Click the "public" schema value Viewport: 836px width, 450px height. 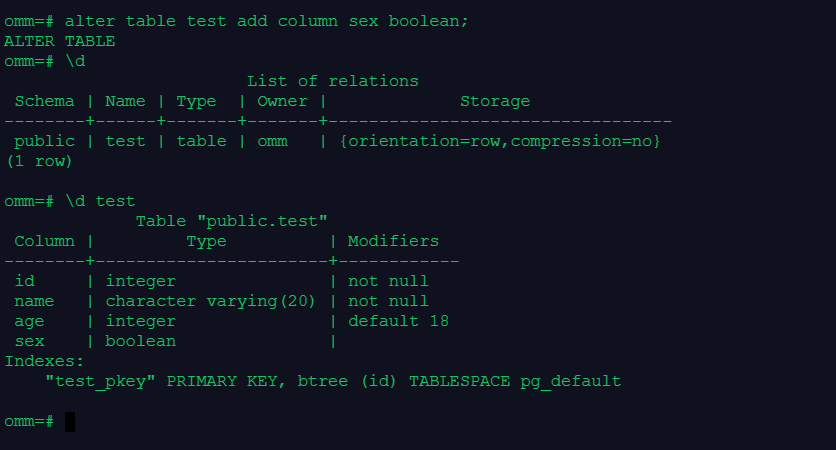[44, 141]
